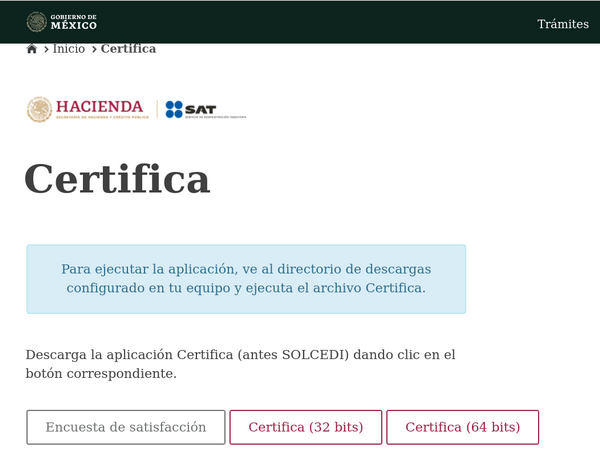This screenshot has height=461, width=600.
Task: Click the blue info alert about ejecutar la aplicación
Action: pyautogui.click(x=246, y=279)
